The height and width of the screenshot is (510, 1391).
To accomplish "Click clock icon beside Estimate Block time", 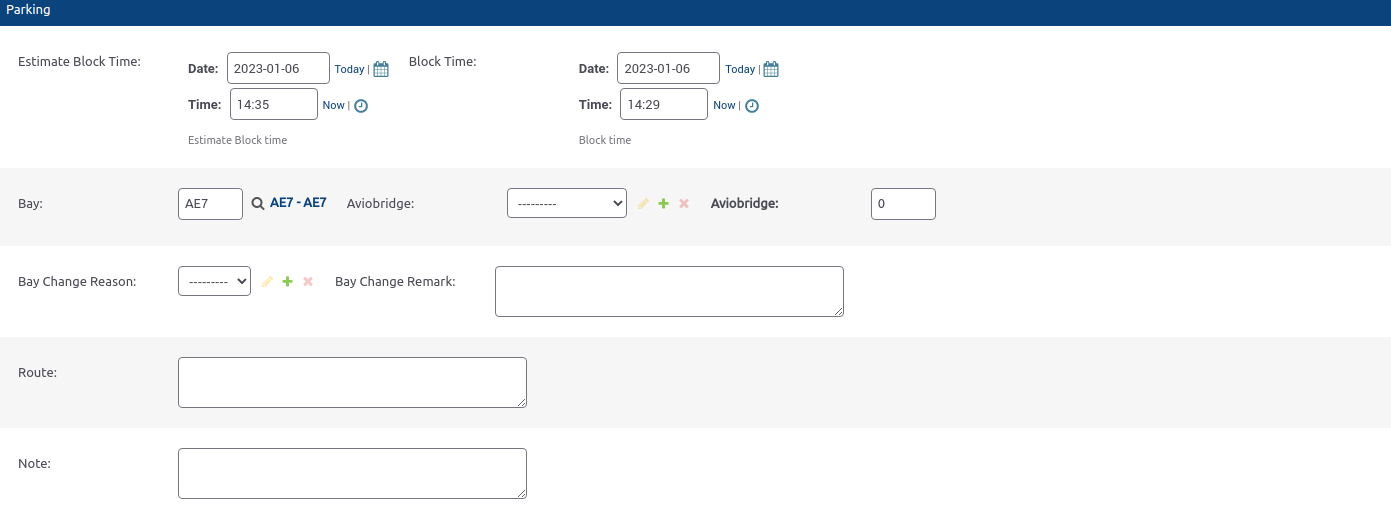I will point(361,106).
